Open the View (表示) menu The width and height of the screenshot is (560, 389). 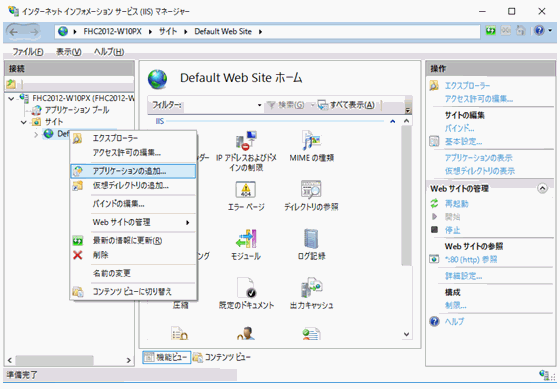(69, 52)
